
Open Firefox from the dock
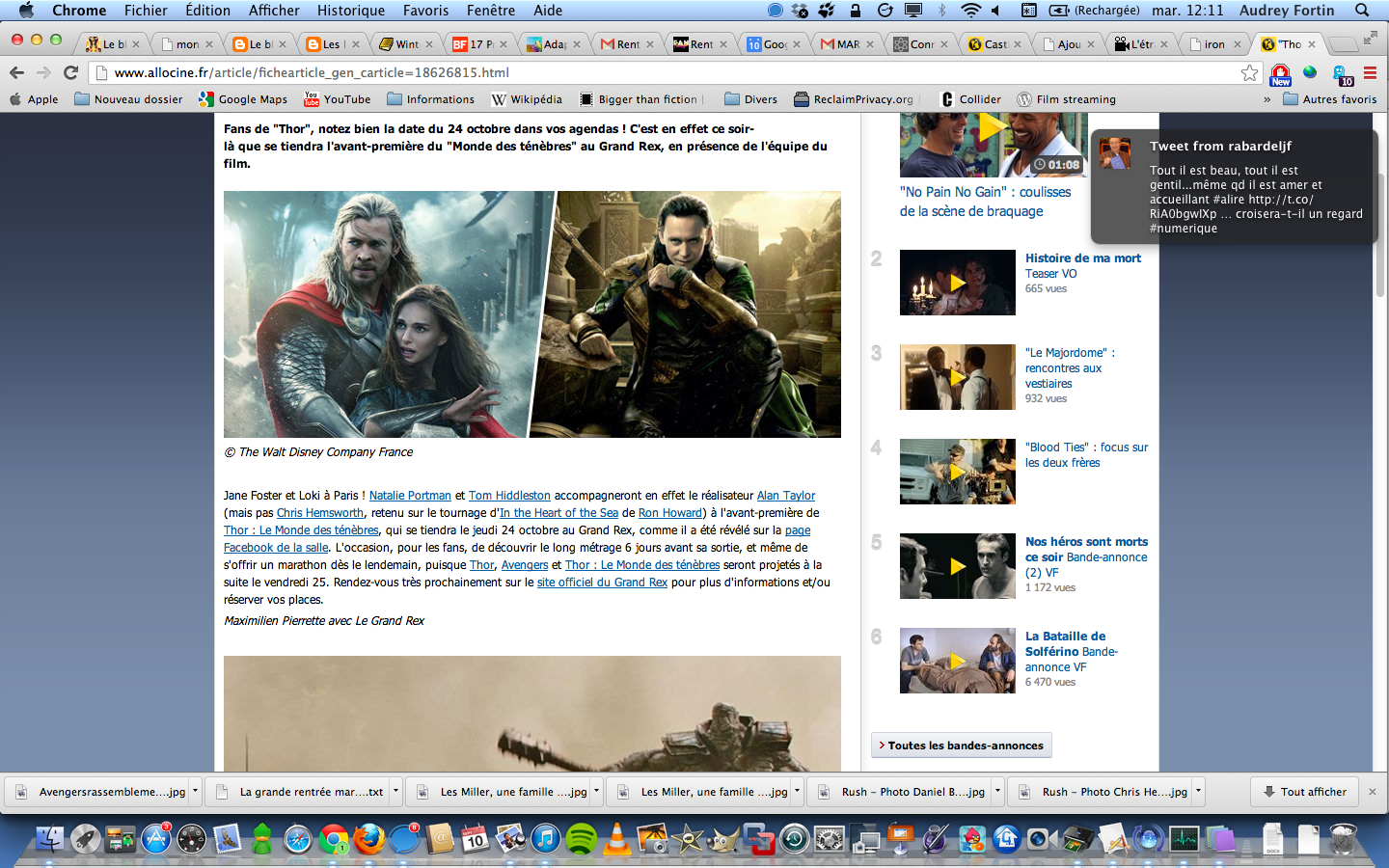(368, 839)
